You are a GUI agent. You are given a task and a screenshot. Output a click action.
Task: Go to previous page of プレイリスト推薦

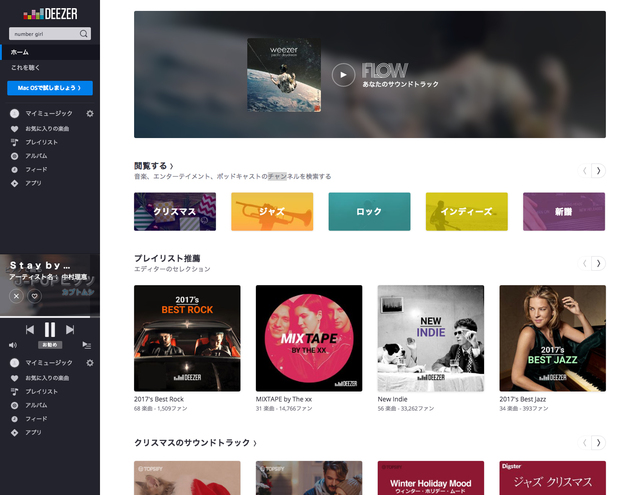(x=584, y=263)
